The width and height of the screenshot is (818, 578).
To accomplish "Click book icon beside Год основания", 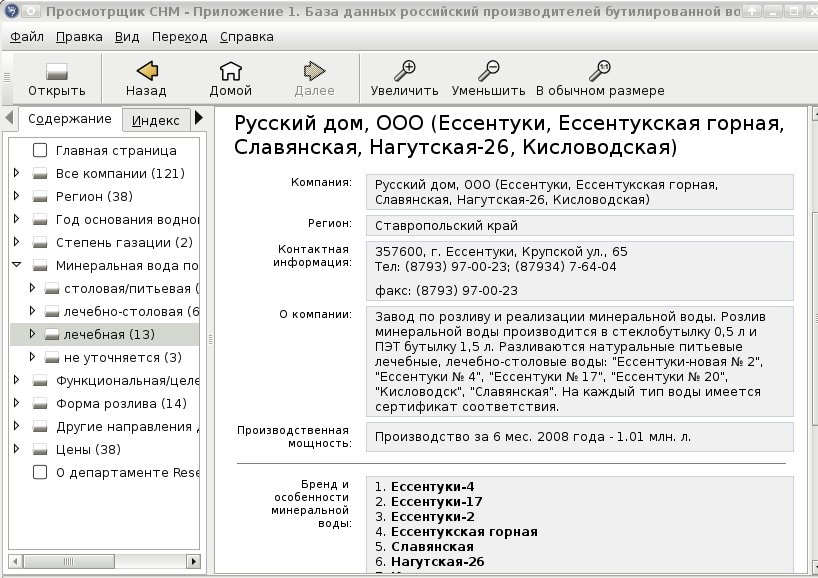I will click(40, 219).
